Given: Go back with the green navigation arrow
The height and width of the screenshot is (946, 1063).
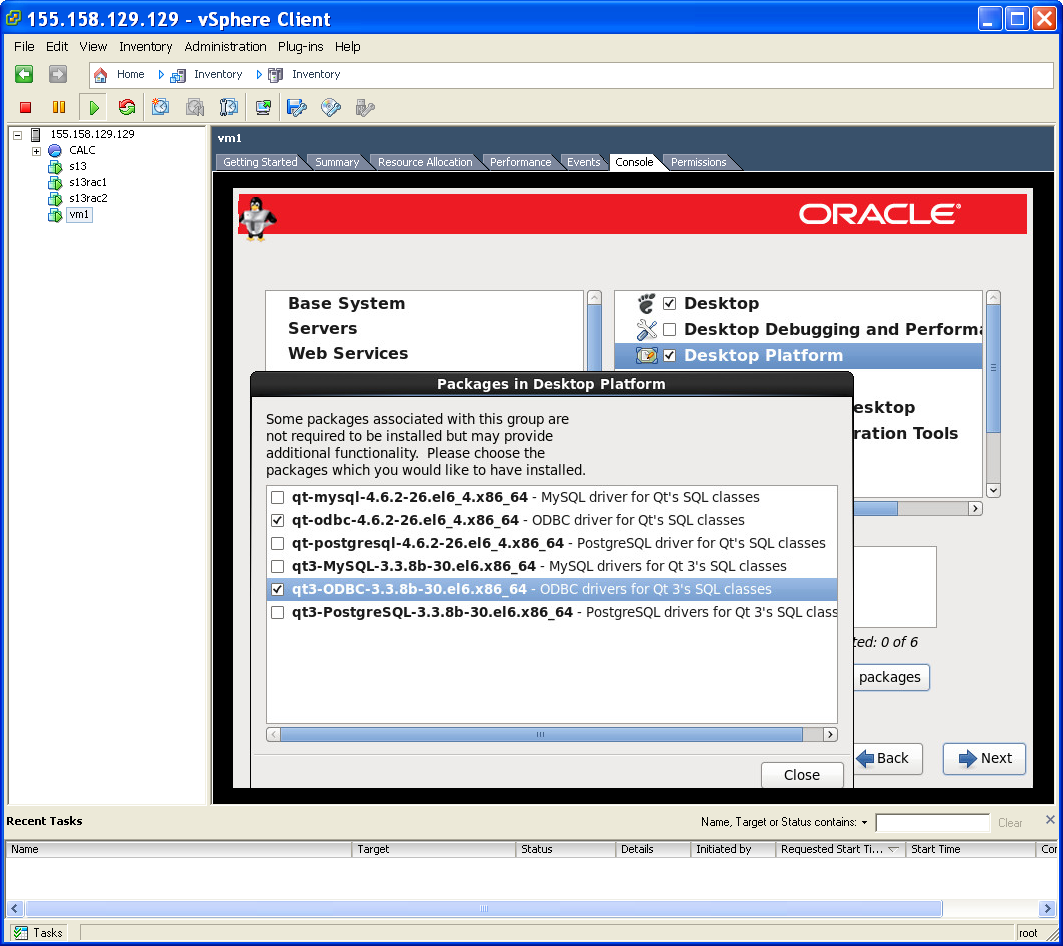Looking at the screenshot, I should (x=24, y=74).
